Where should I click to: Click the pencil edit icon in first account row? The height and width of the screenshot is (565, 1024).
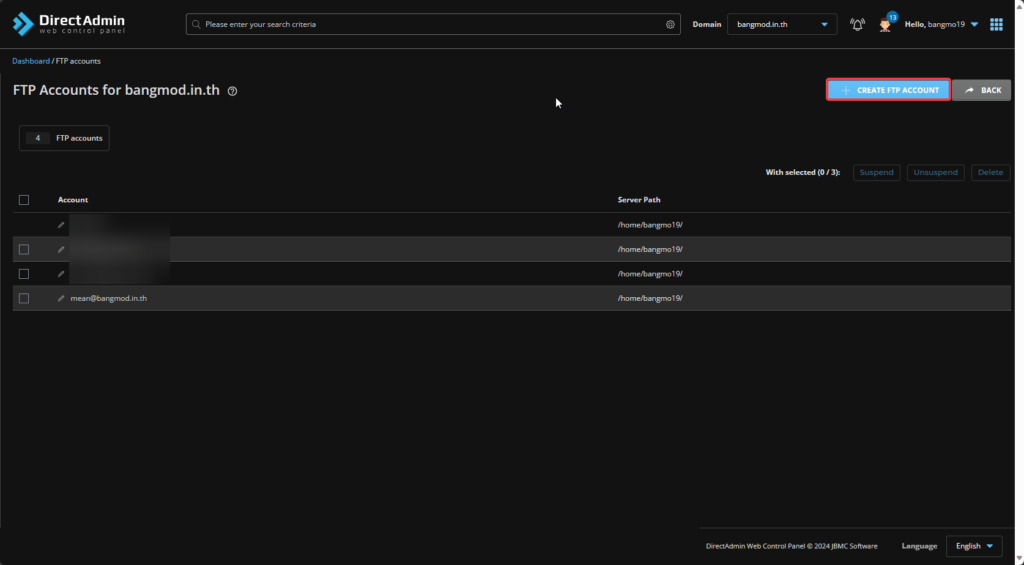pyautogui.click(x=61, y=225)
